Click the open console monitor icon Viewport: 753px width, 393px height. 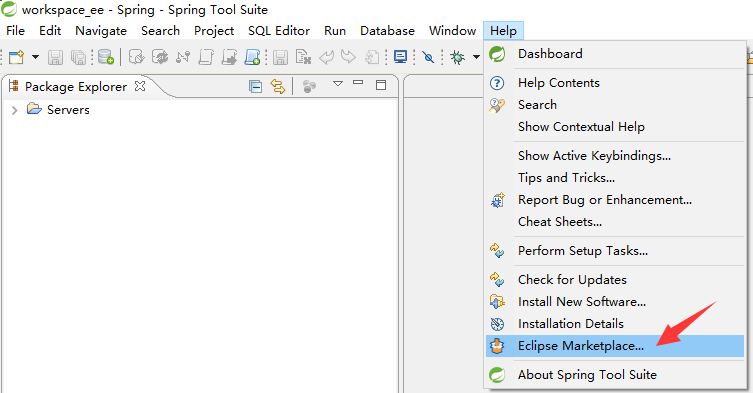[x=400, y=57]
